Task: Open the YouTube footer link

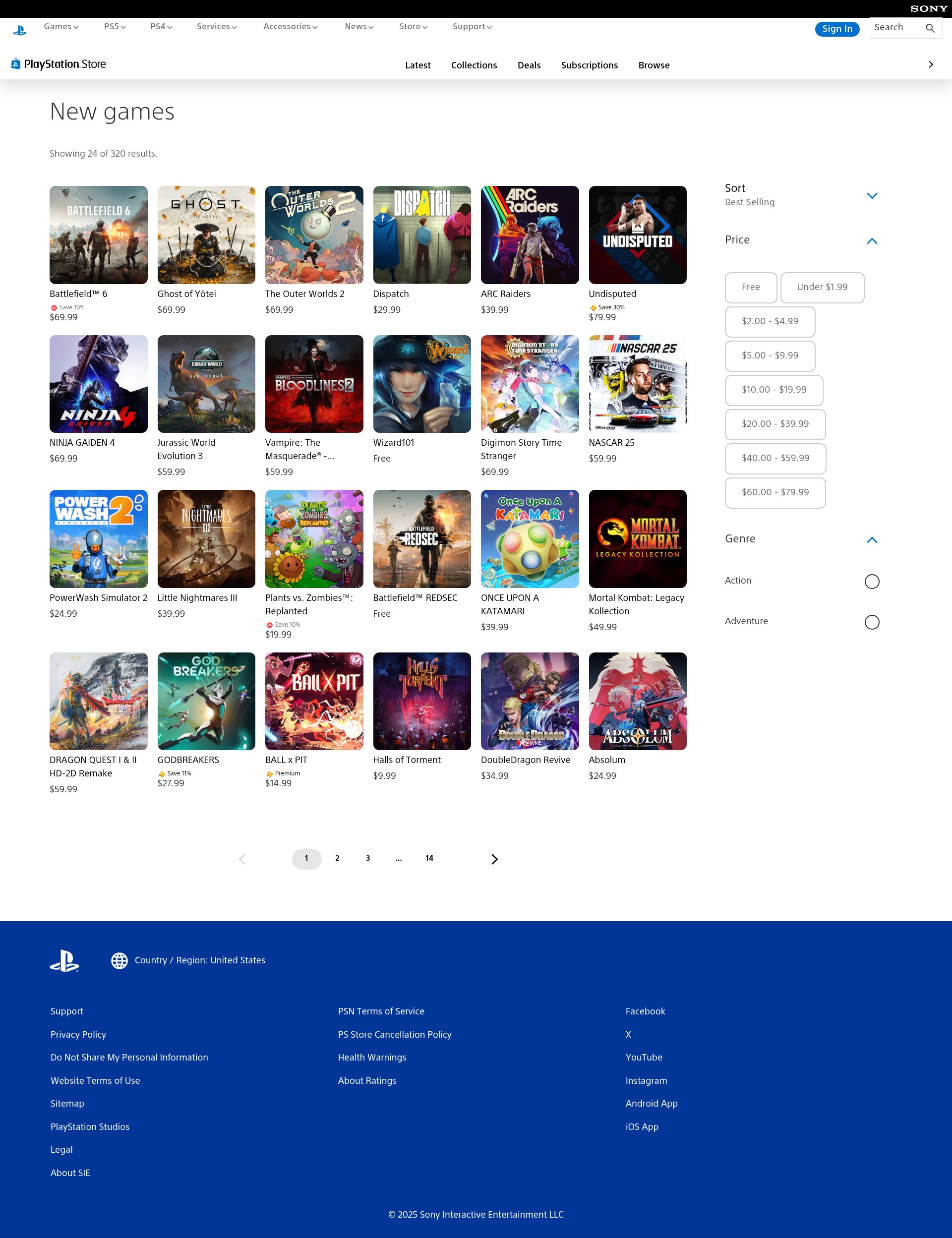Action: pos(644,1057)
